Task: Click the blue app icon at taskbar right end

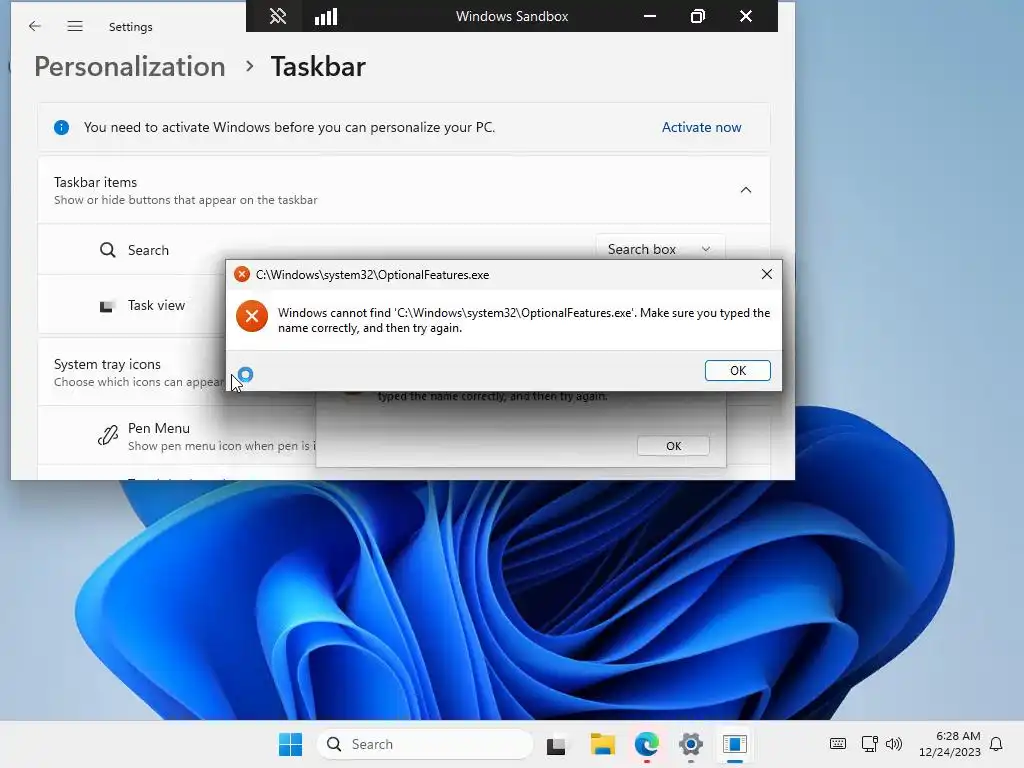Action: tap(735, 744)
